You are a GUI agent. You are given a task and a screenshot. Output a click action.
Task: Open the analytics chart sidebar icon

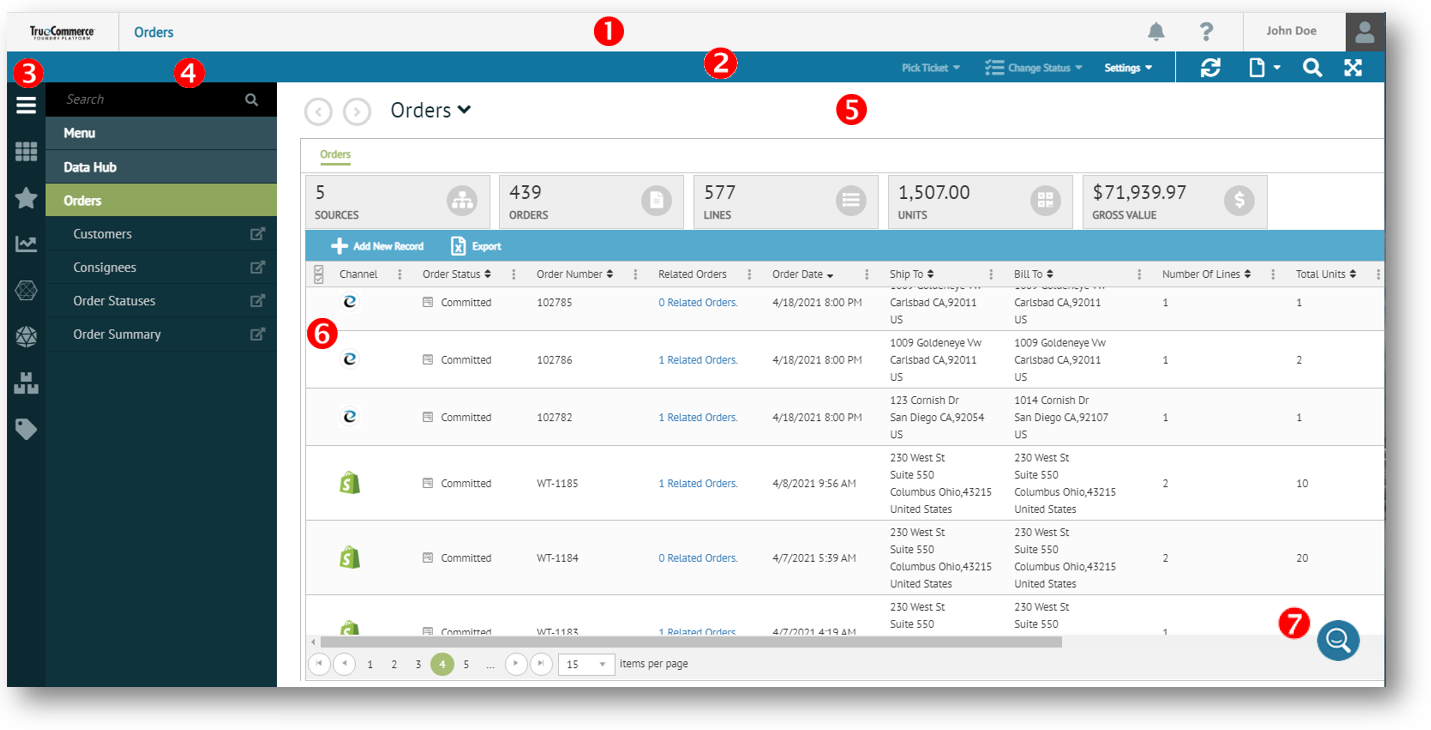pos(26,244)
